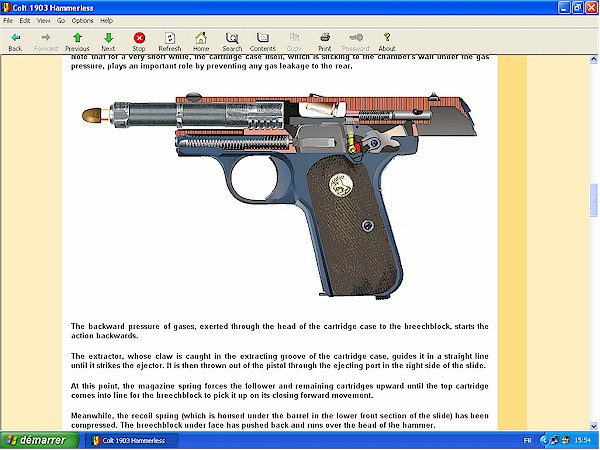The width and height of the screenshot is (600, 450).
Task: Open the démarrer start menu
Action: tap(39, 440)
